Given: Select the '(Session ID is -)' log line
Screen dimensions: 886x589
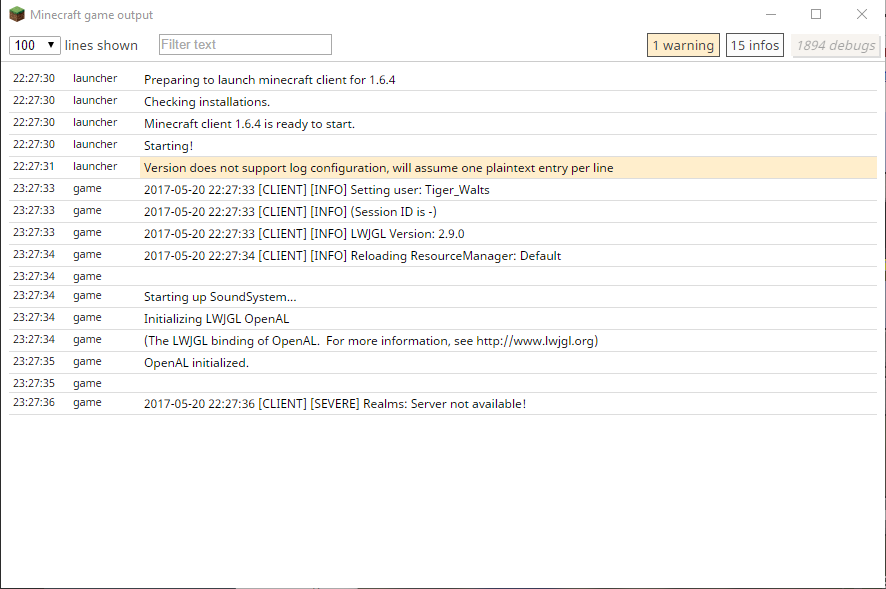Looking at the screenshot, I should pos(442,212).
